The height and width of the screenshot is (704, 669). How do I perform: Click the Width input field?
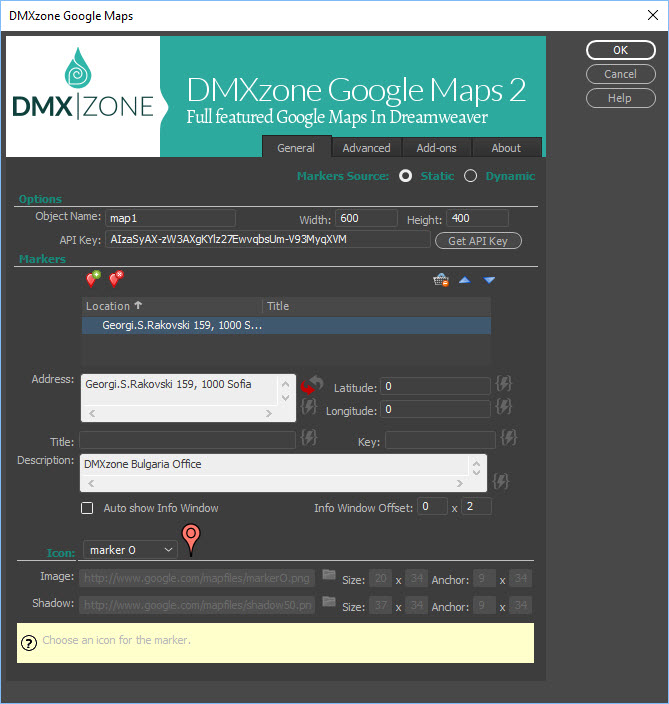[366, 218]
